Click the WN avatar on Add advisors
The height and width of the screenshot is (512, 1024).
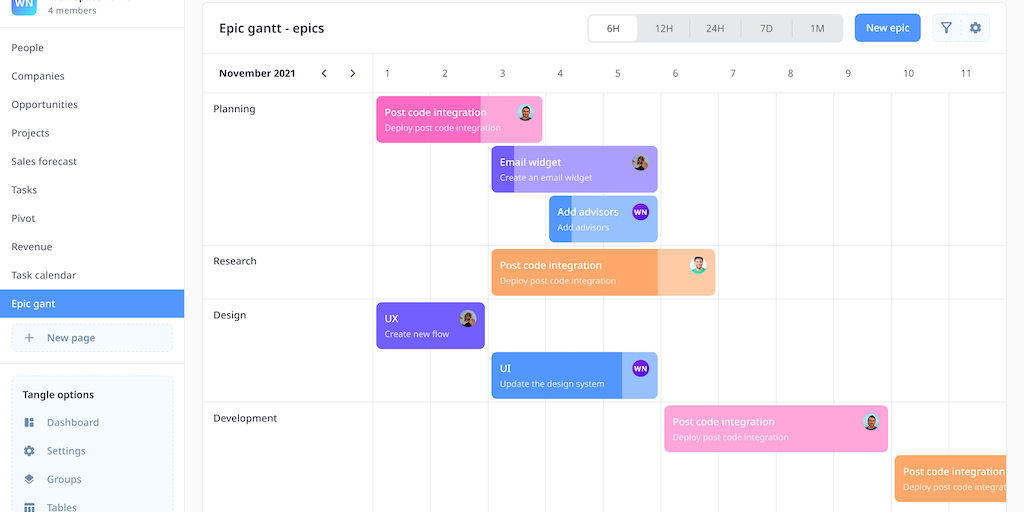(x=640, y=212)
